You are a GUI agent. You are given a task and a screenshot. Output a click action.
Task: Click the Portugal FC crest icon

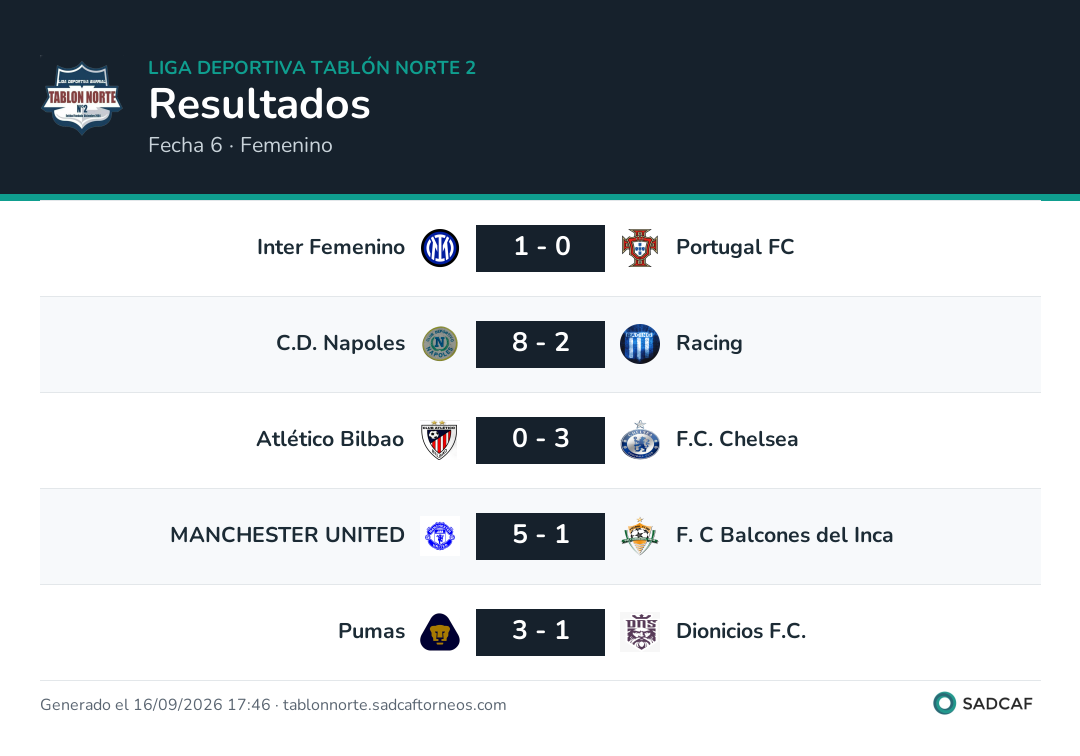(x=640, y=248)
